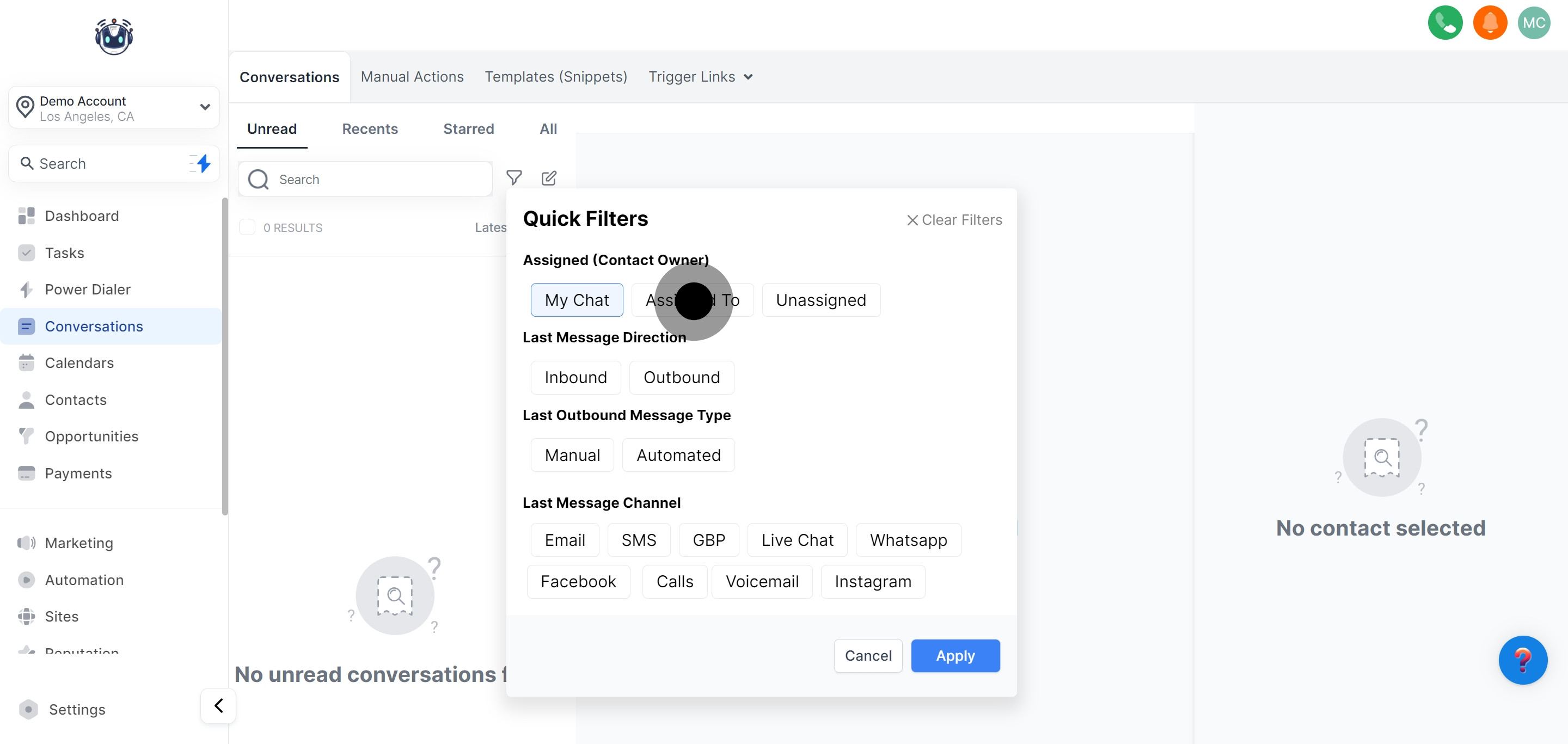Open the orange notifications bell
1568x744 pixels.
point(1490,23)
